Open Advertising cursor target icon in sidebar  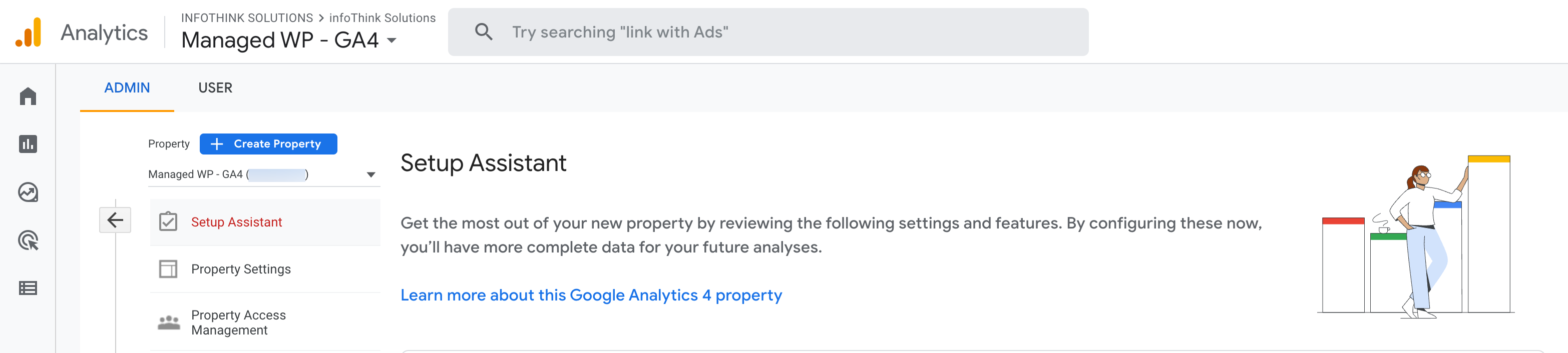28,240
